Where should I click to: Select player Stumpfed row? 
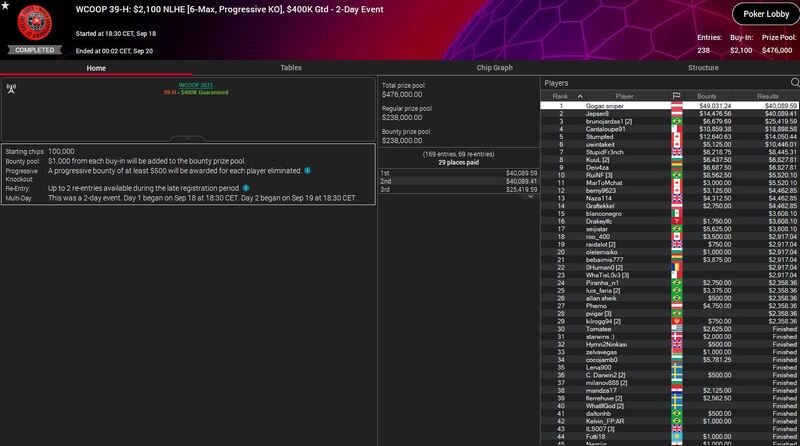click(670, 137)
